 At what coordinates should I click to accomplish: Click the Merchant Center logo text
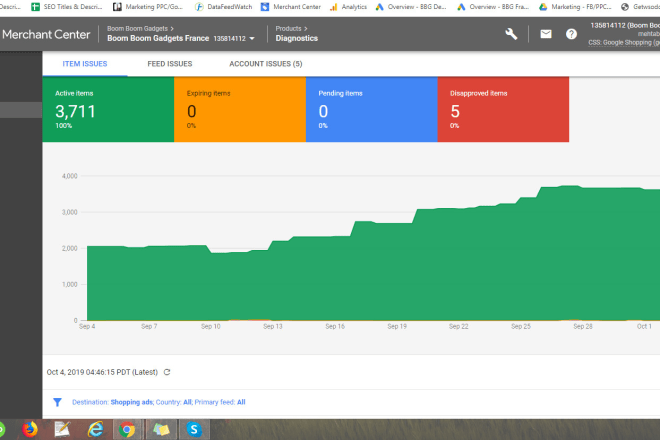(x=46, y=35)
